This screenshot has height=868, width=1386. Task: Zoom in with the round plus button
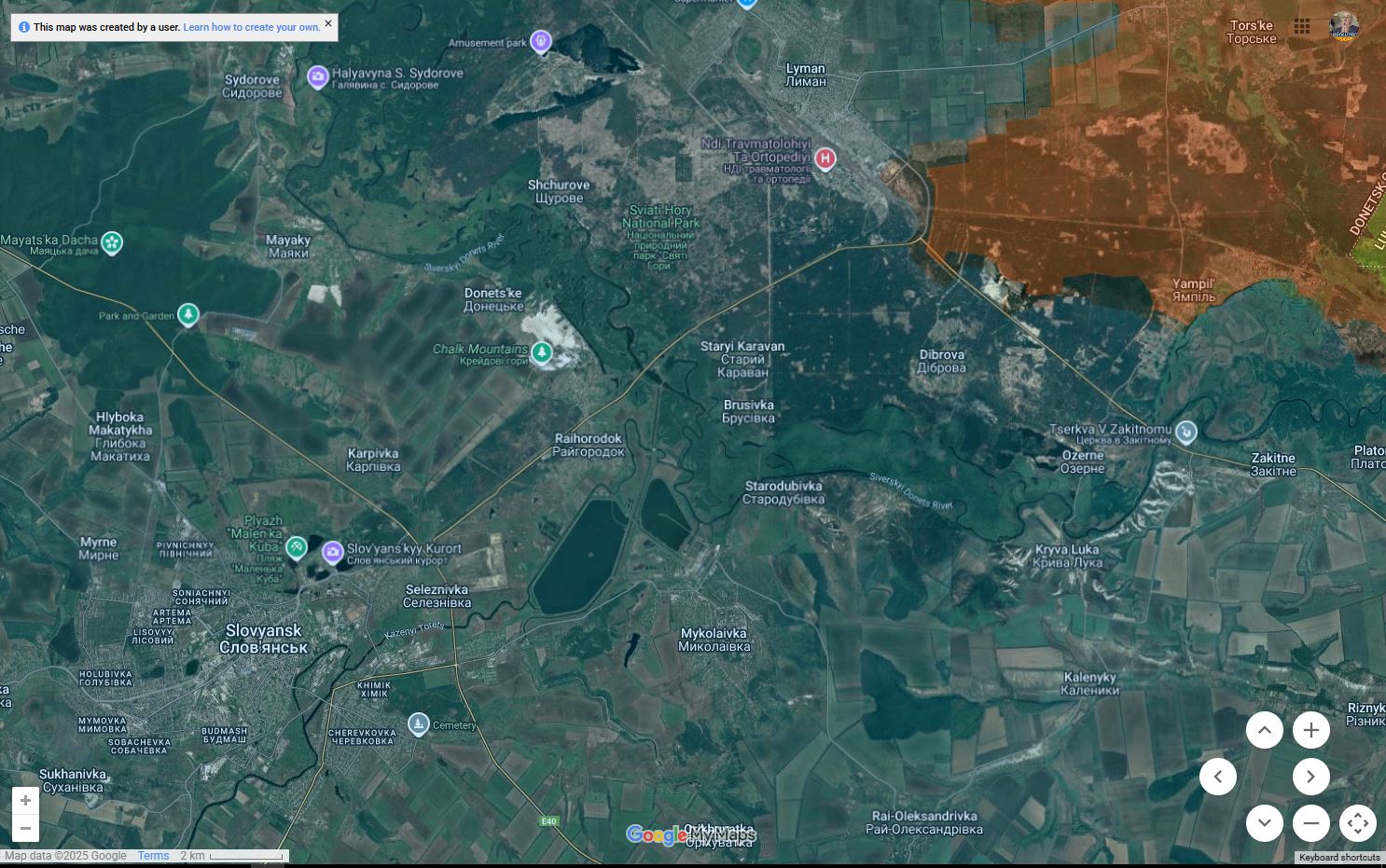coord(1311,730)
